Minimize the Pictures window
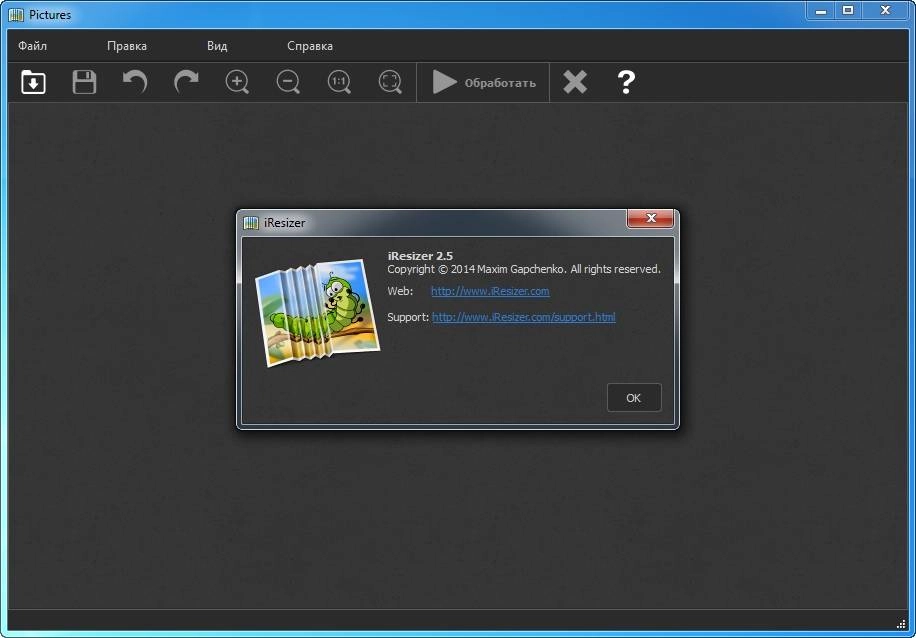The height and width of the screenshot is (638, 916). (822, 11)
